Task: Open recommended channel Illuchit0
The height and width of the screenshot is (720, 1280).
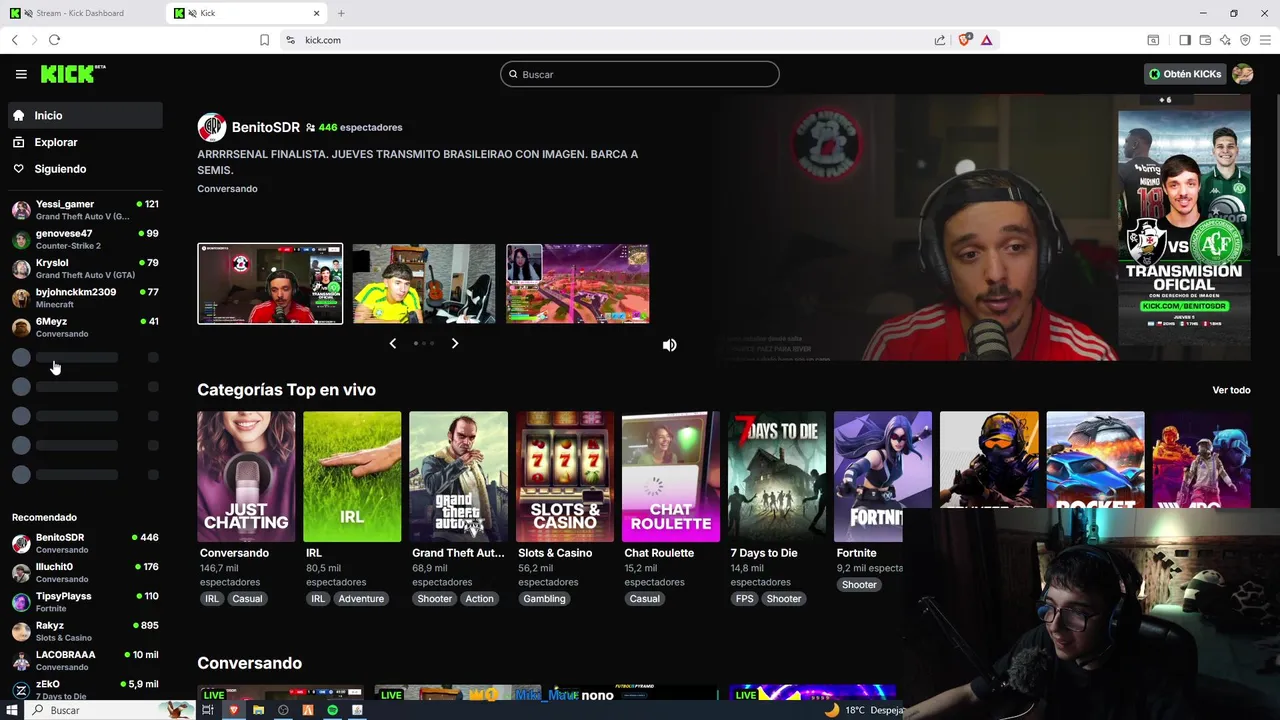Action: (x=85, y=573)
